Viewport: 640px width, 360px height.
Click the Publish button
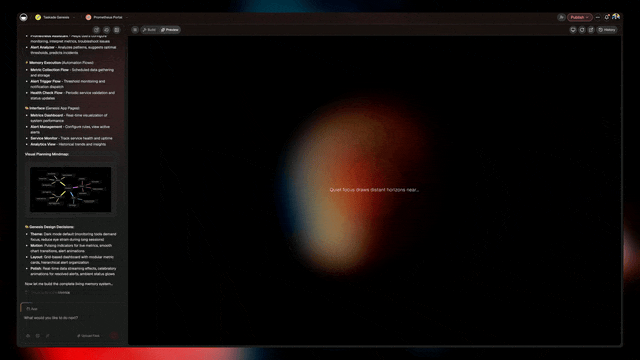[x=579, y=17]
